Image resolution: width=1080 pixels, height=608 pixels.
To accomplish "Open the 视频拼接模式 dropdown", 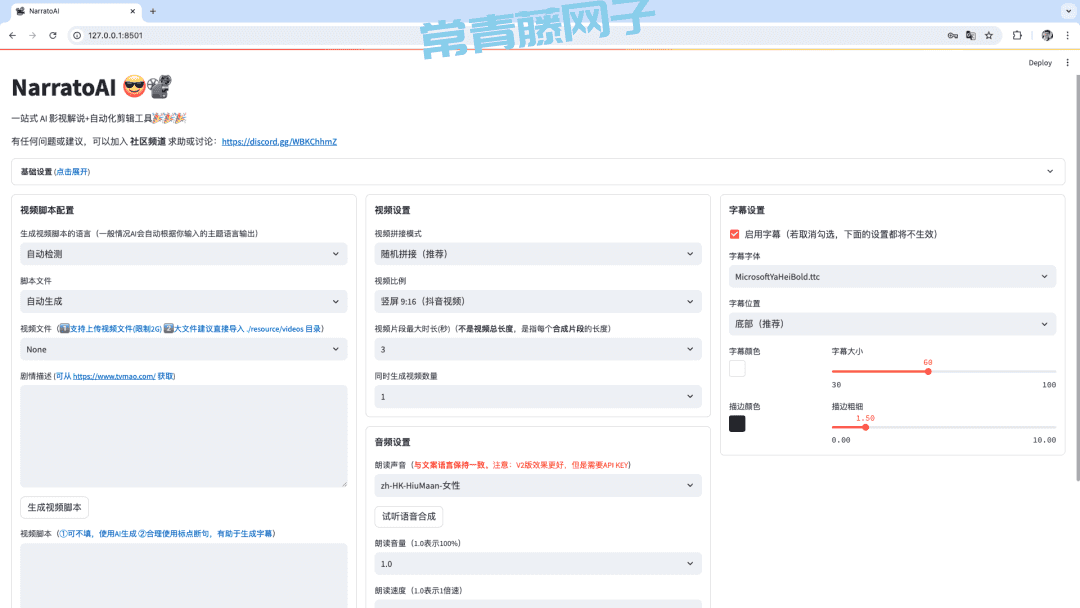I will pyautogui.click(x=538, y=254).
